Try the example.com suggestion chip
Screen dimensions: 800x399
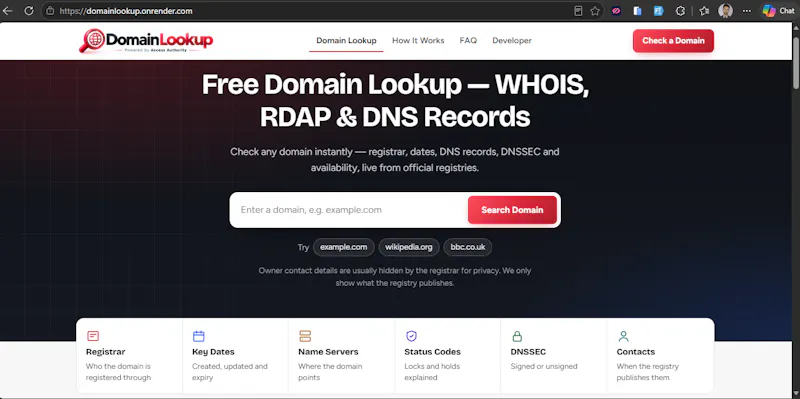coord(343,247)
